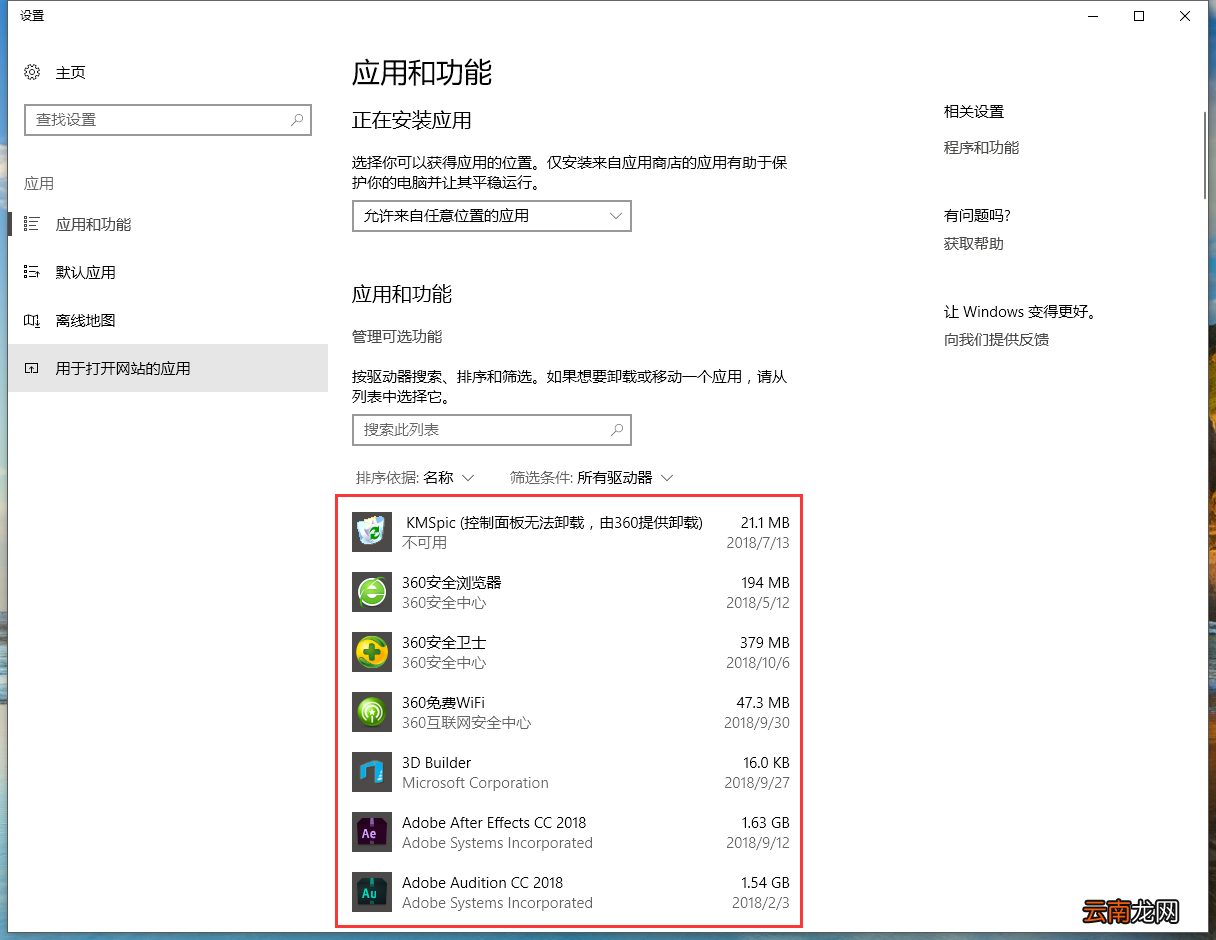
Task: Select 离线地图 in the sidebar
Action: 168,320
